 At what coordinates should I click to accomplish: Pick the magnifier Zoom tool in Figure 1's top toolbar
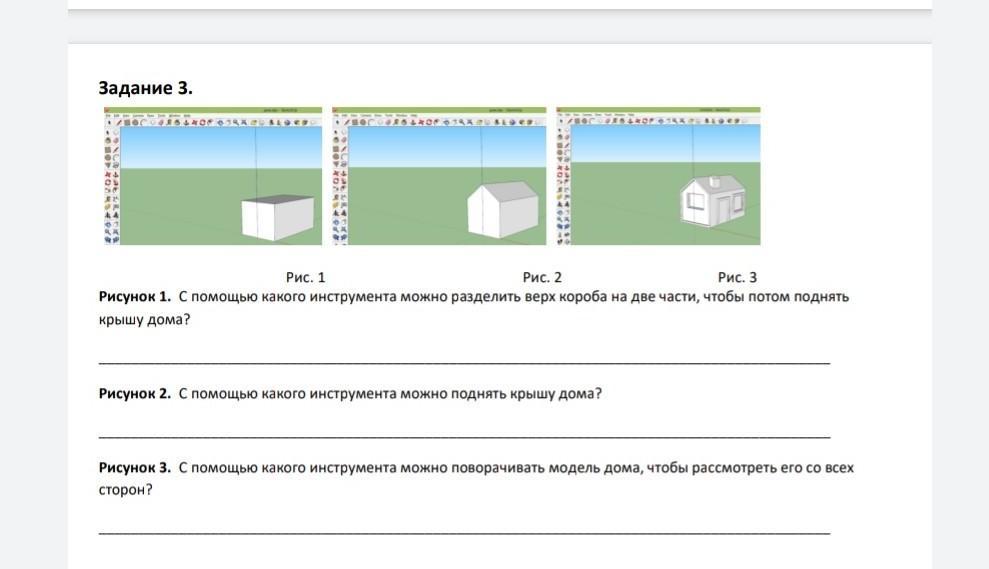tap(236, 122)
